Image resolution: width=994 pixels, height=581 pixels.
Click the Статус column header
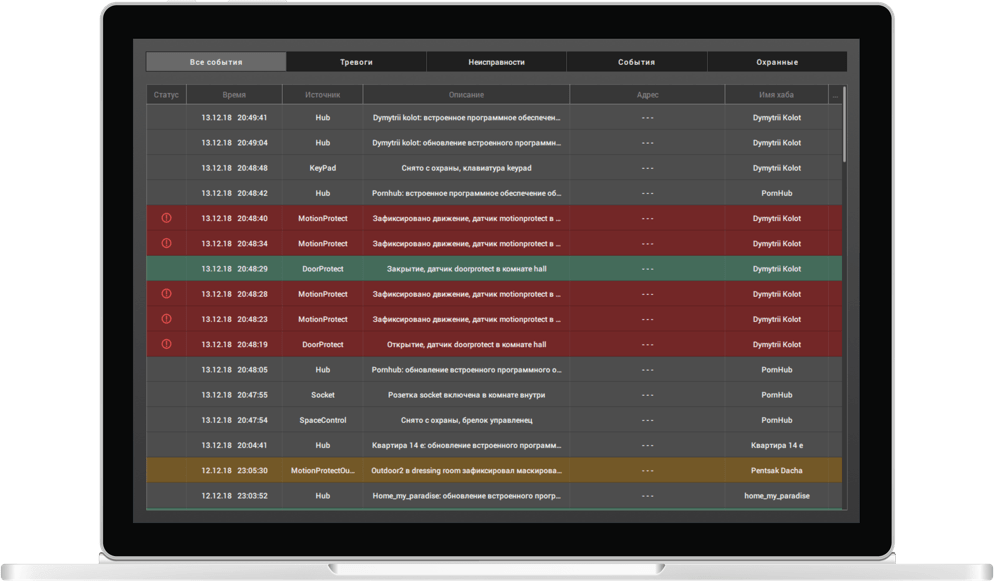(166, 95)
